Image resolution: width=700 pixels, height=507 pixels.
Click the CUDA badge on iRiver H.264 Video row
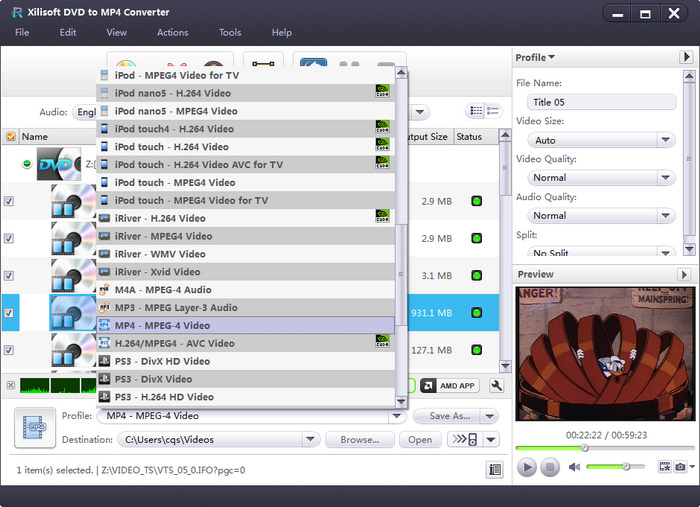pos(382,216)
